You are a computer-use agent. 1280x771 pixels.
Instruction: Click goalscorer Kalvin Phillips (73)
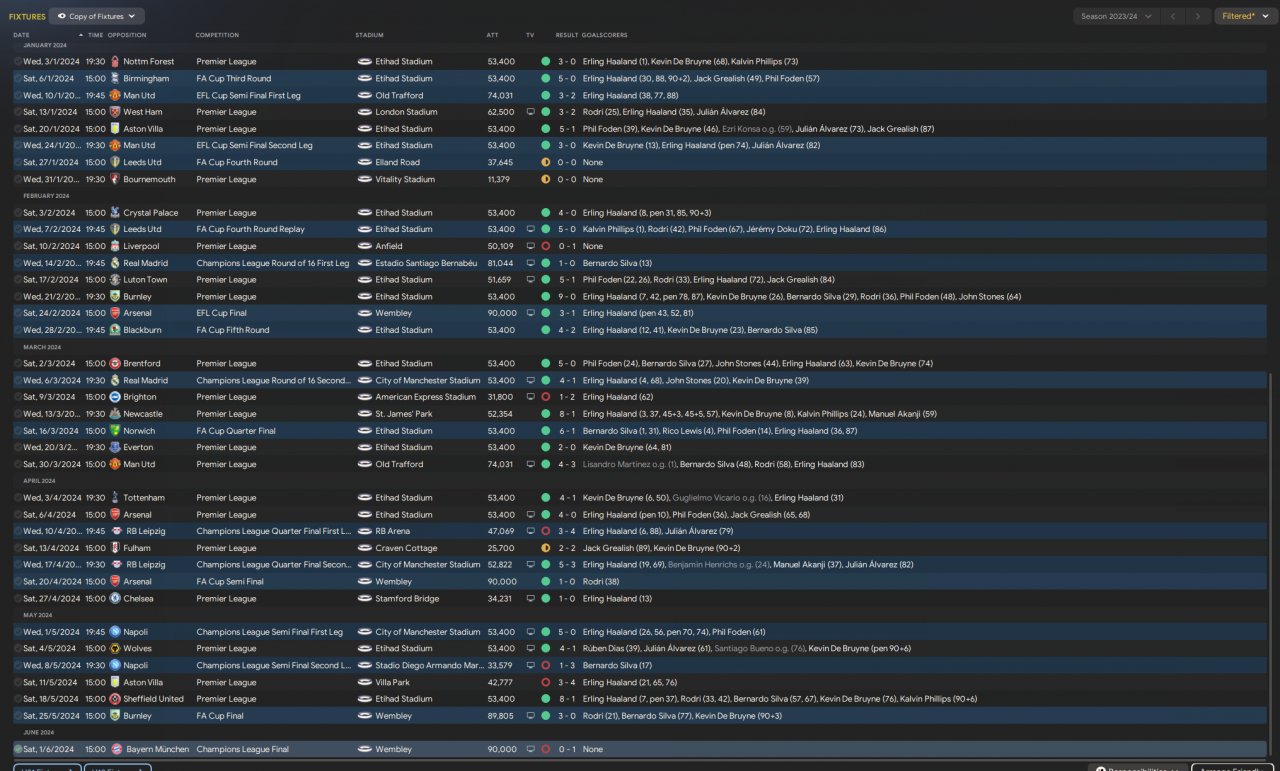point(764,62)
